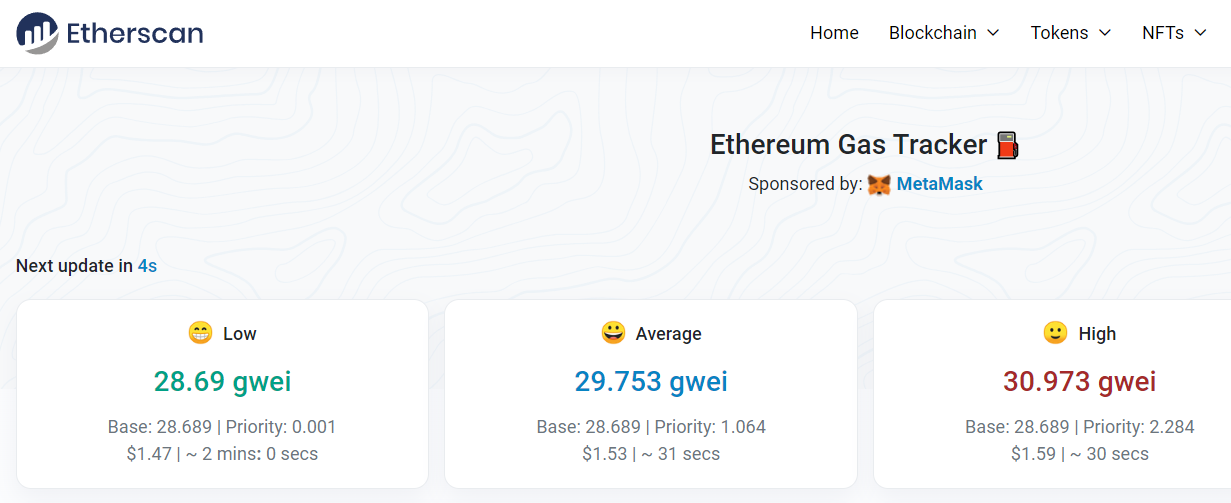Open the Home menu item
This screenshot has width=1231, height=503.
click(834, 33)
